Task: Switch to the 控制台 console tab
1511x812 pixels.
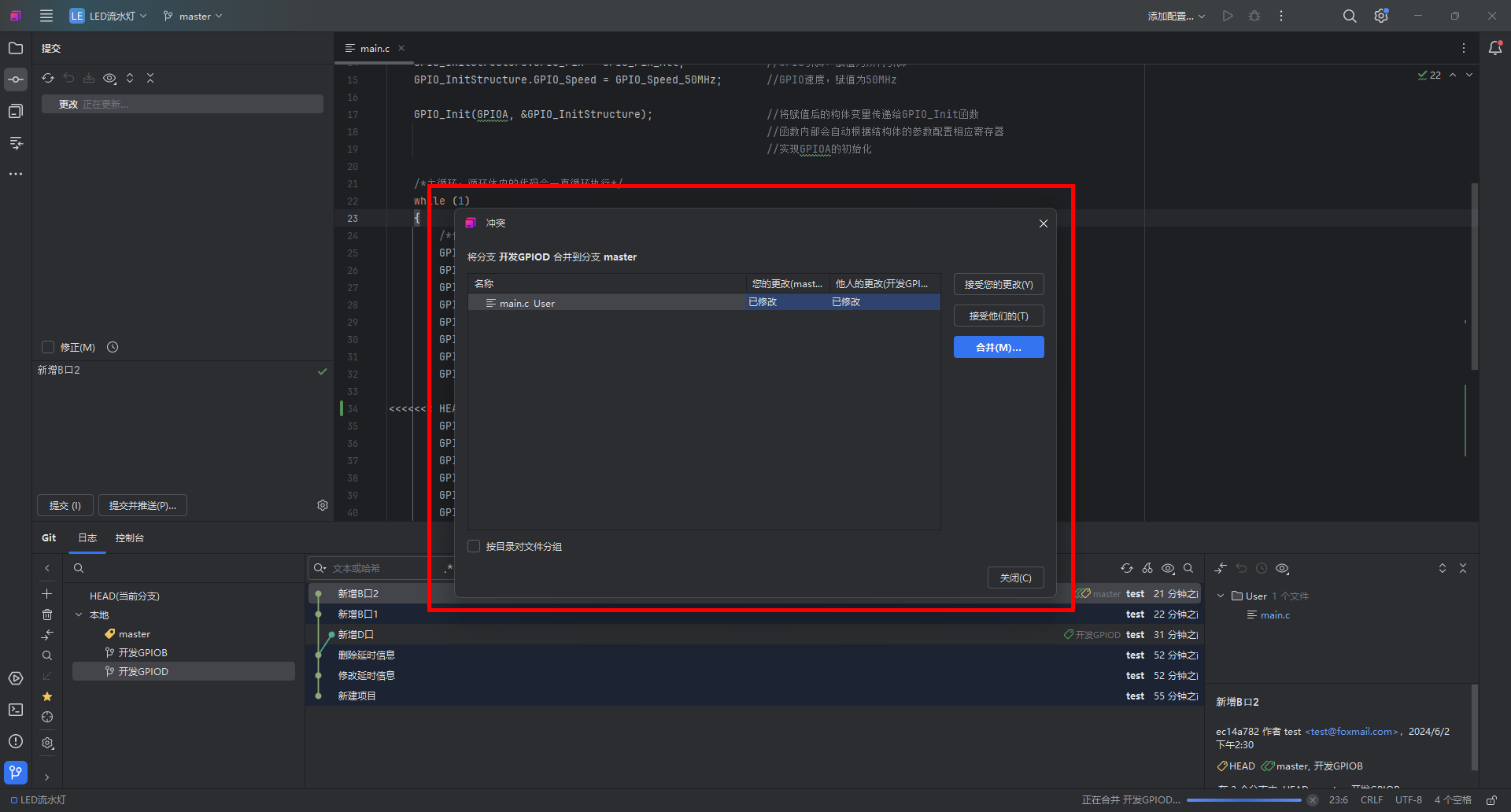Action: click(x=129, y=537)
